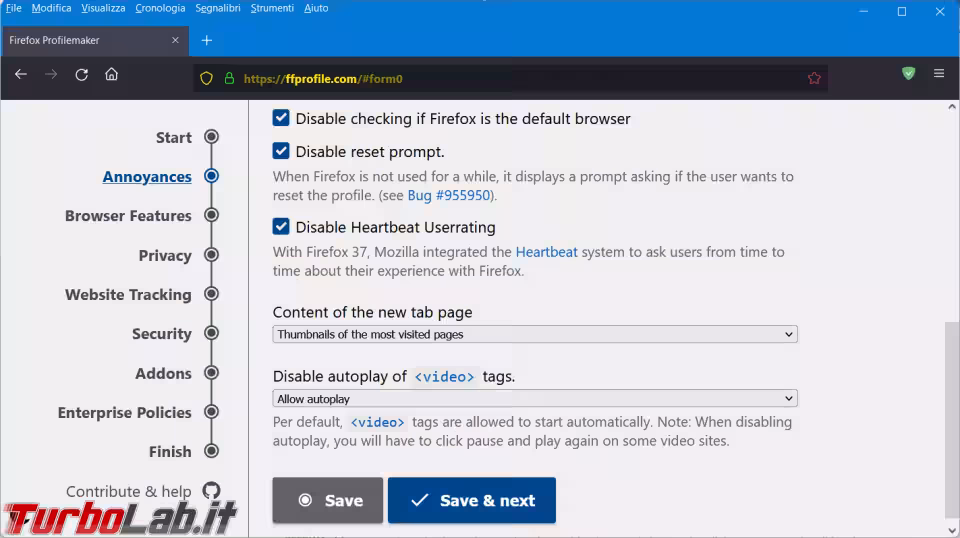The image size is (960, 538).
Task: Switch to the Firefox Profilemaker tab
Action: click(x=95, y=40)
